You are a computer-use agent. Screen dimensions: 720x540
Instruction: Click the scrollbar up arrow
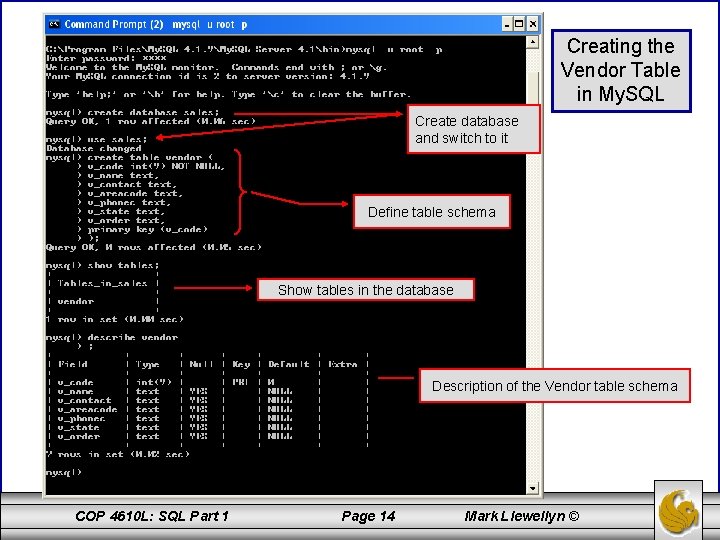click(x=532, y=42)
